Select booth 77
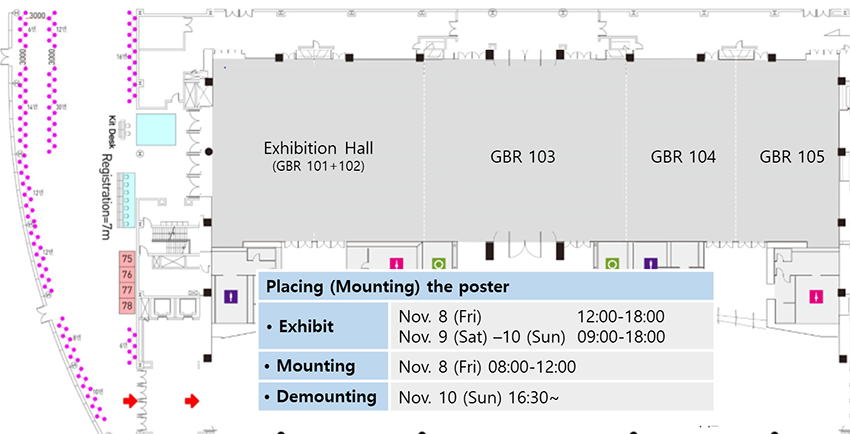 tap(127, 289)
